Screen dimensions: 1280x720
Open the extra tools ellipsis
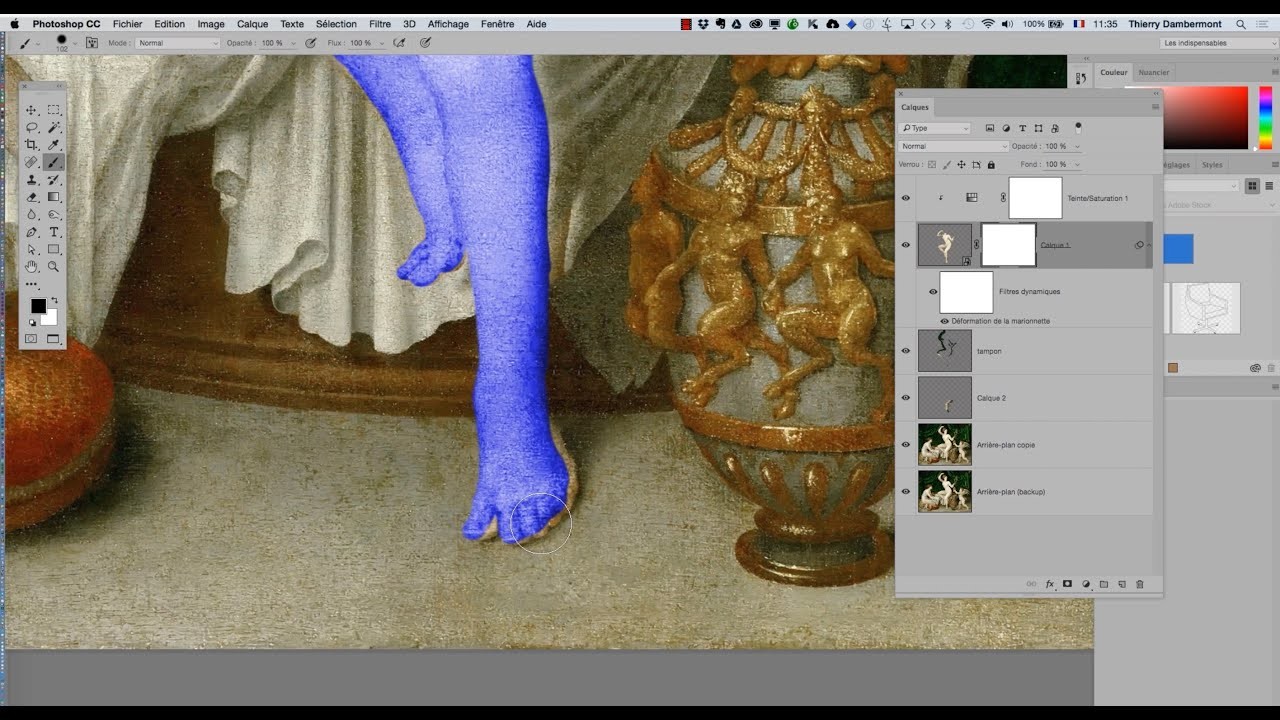click(32, 284)
